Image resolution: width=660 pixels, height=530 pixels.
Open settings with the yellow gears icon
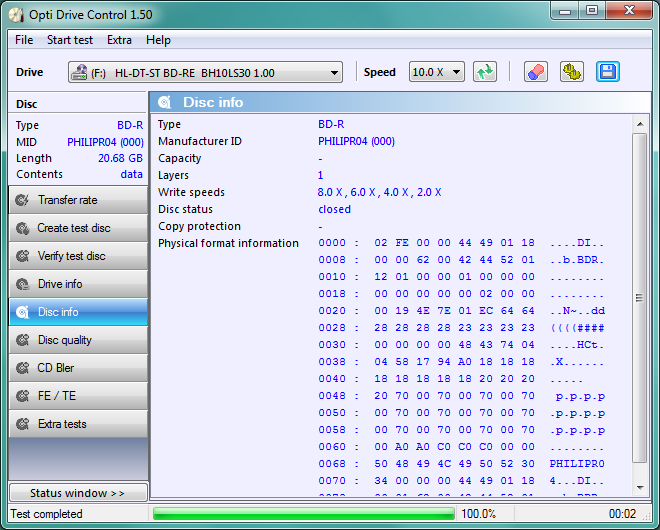572,72
